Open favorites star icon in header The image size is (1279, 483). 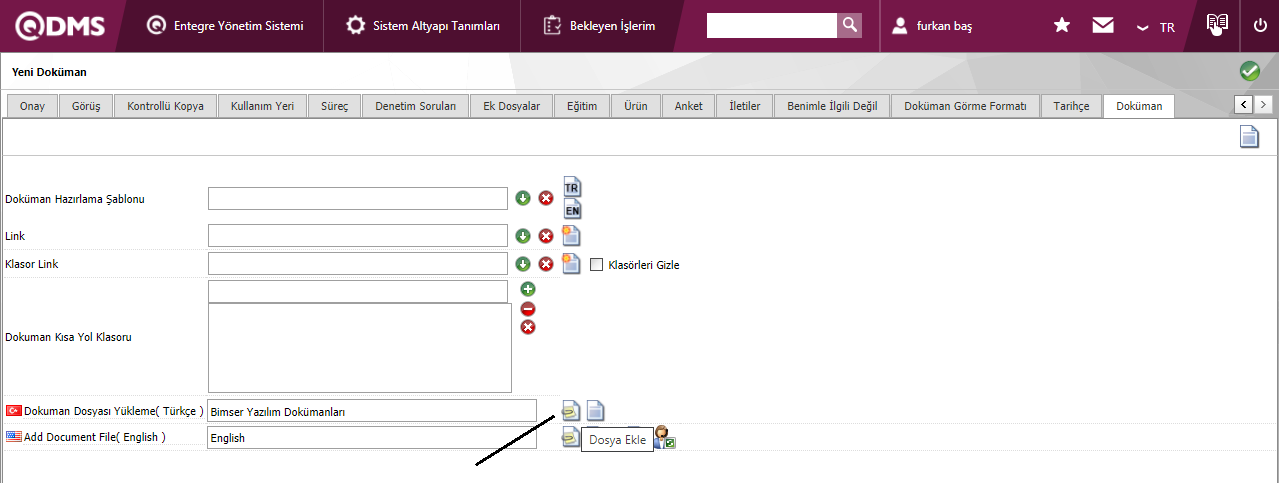tap(1062, 26)
